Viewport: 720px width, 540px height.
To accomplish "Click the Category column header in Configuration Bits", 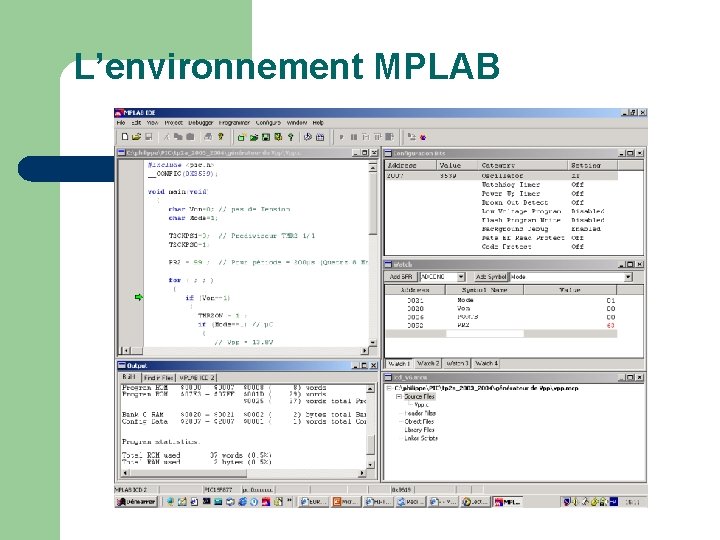I will click(x=522, y=165).
